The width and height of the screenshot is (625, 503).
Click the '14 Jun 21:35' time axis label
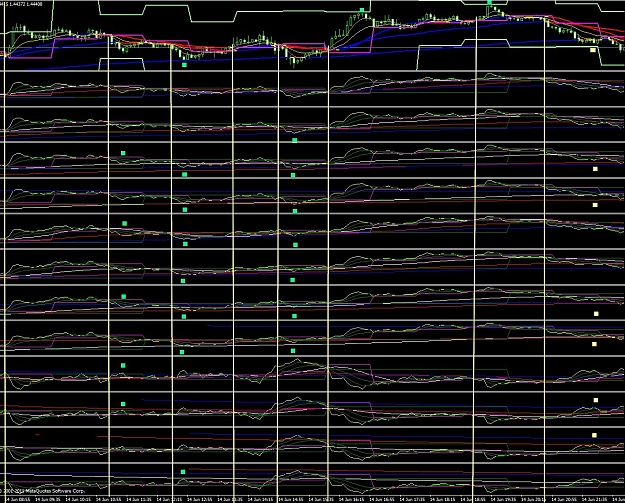[595, 499]
